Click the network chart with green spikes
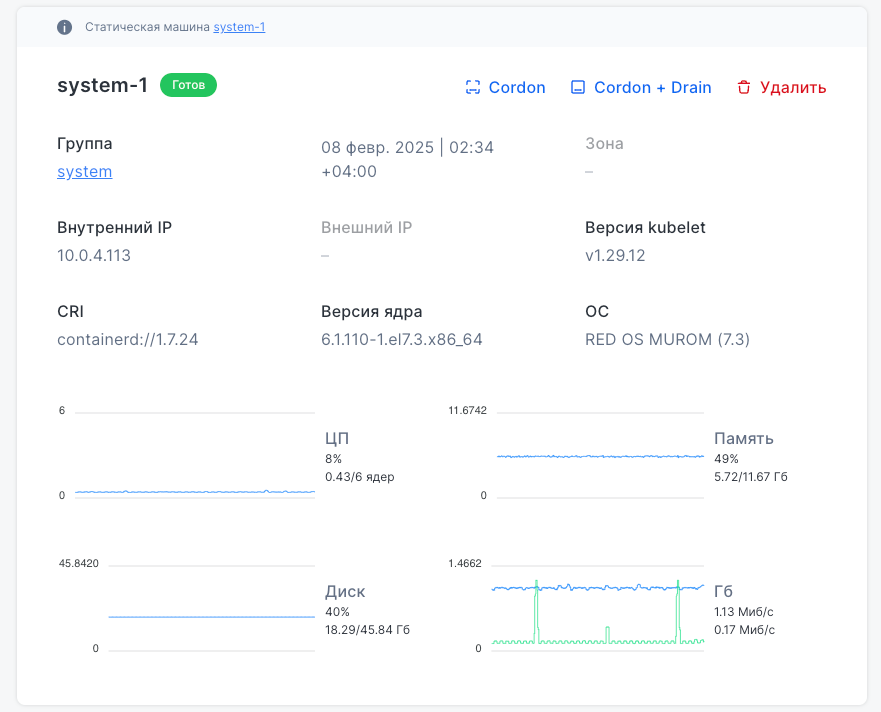Viewport: 881px width, 712px height. tap(598, 608)
